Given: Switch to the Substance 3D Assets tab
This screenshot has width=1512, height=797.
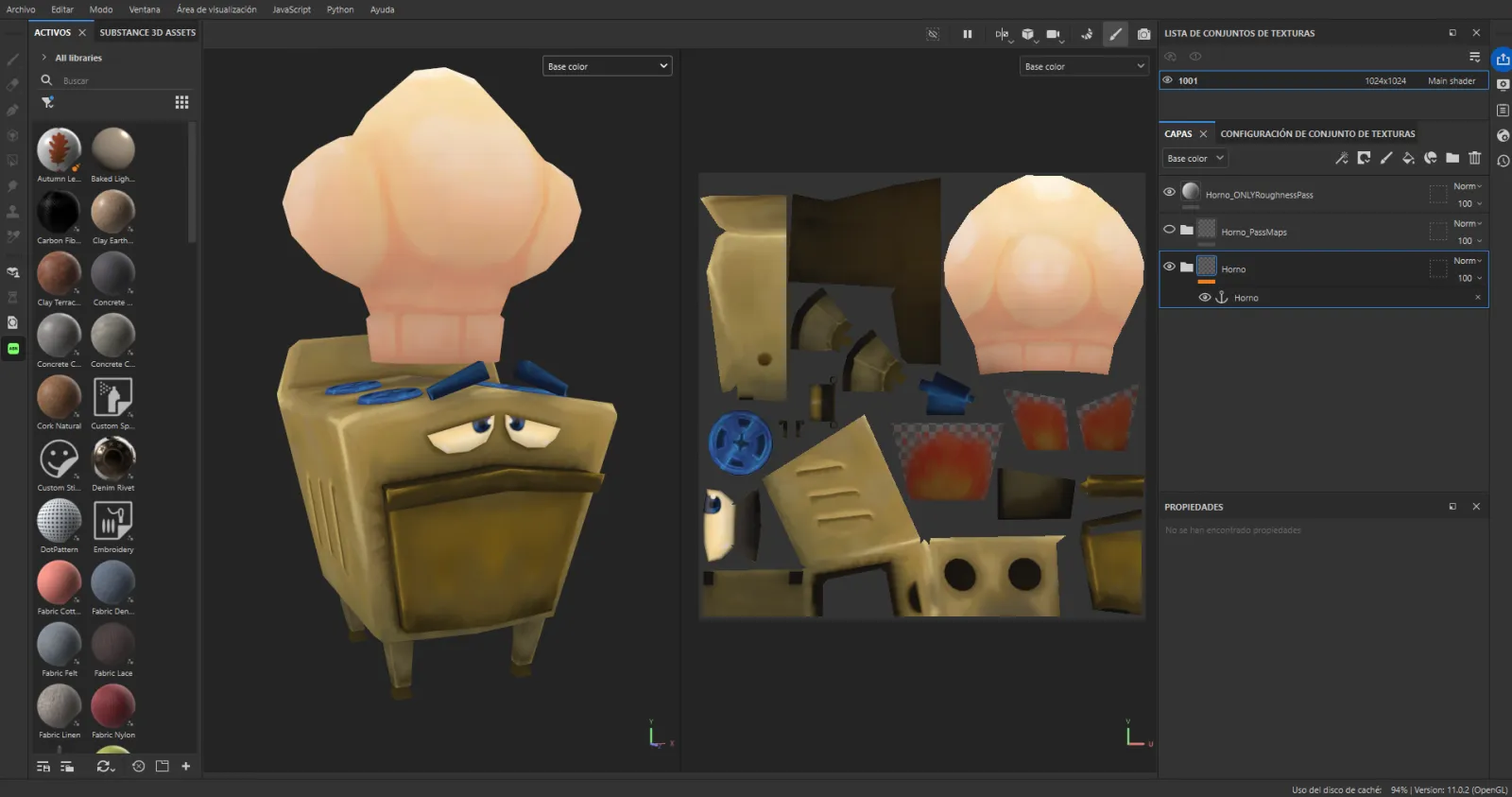Looking at the screenshot, I should (147, 32).
